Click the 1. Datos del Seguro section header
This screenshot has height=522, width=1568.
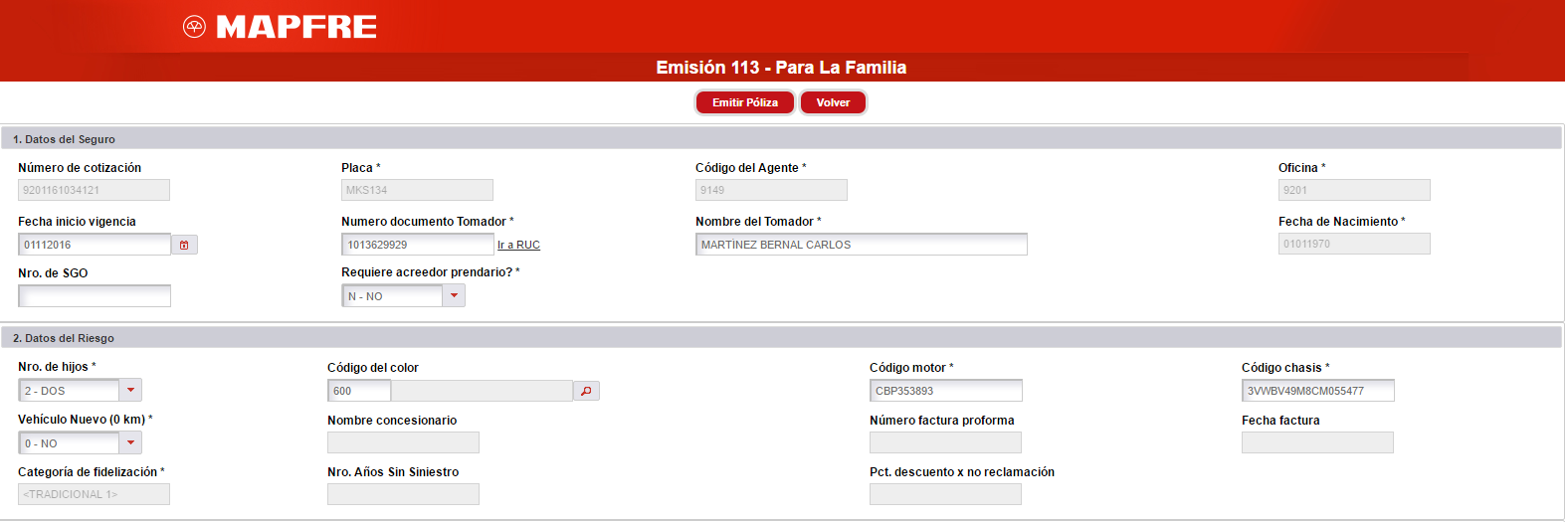coord(781,139)
